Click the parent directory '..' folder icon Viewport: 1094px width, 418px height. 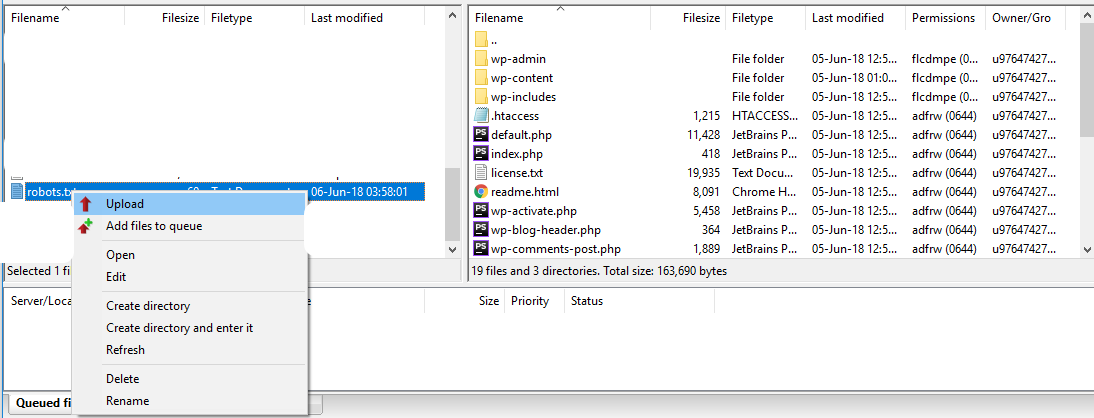[481, 40]
